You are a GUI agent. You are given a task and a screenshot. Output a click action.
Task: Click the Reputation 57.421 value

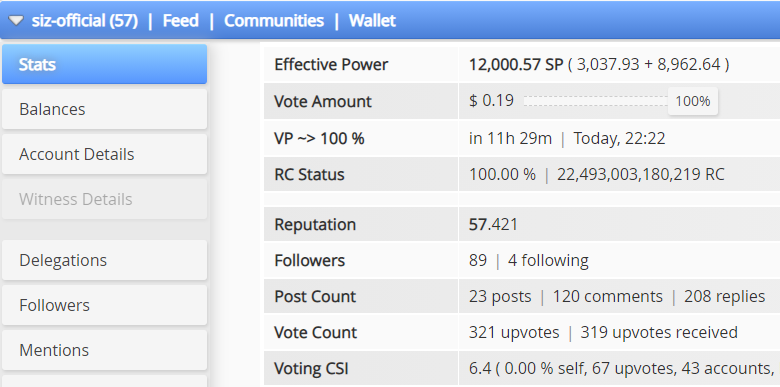pyautogui.click(x=493, y=224)
